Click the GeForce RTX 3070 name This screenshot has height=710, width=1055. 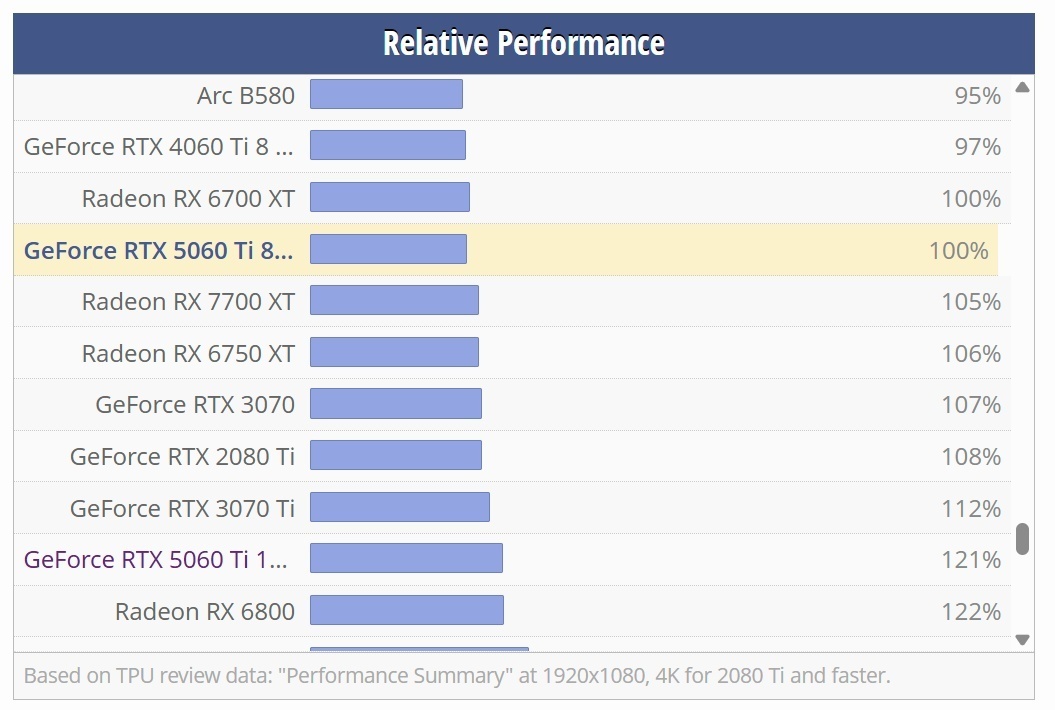pos(196,404)
